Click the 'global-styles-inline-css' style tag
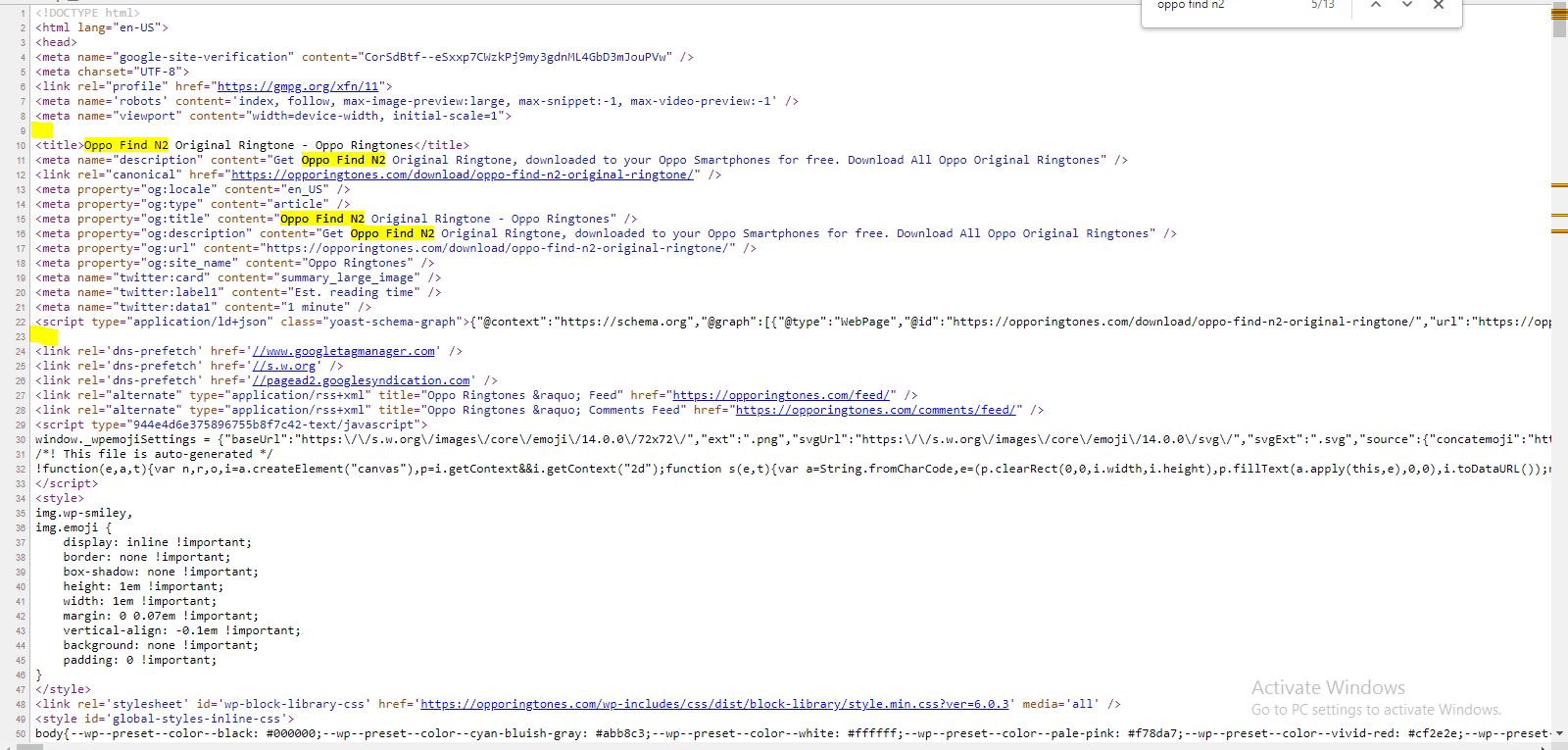This screenshot has width=1568, height=750. (x=165, y=719)
